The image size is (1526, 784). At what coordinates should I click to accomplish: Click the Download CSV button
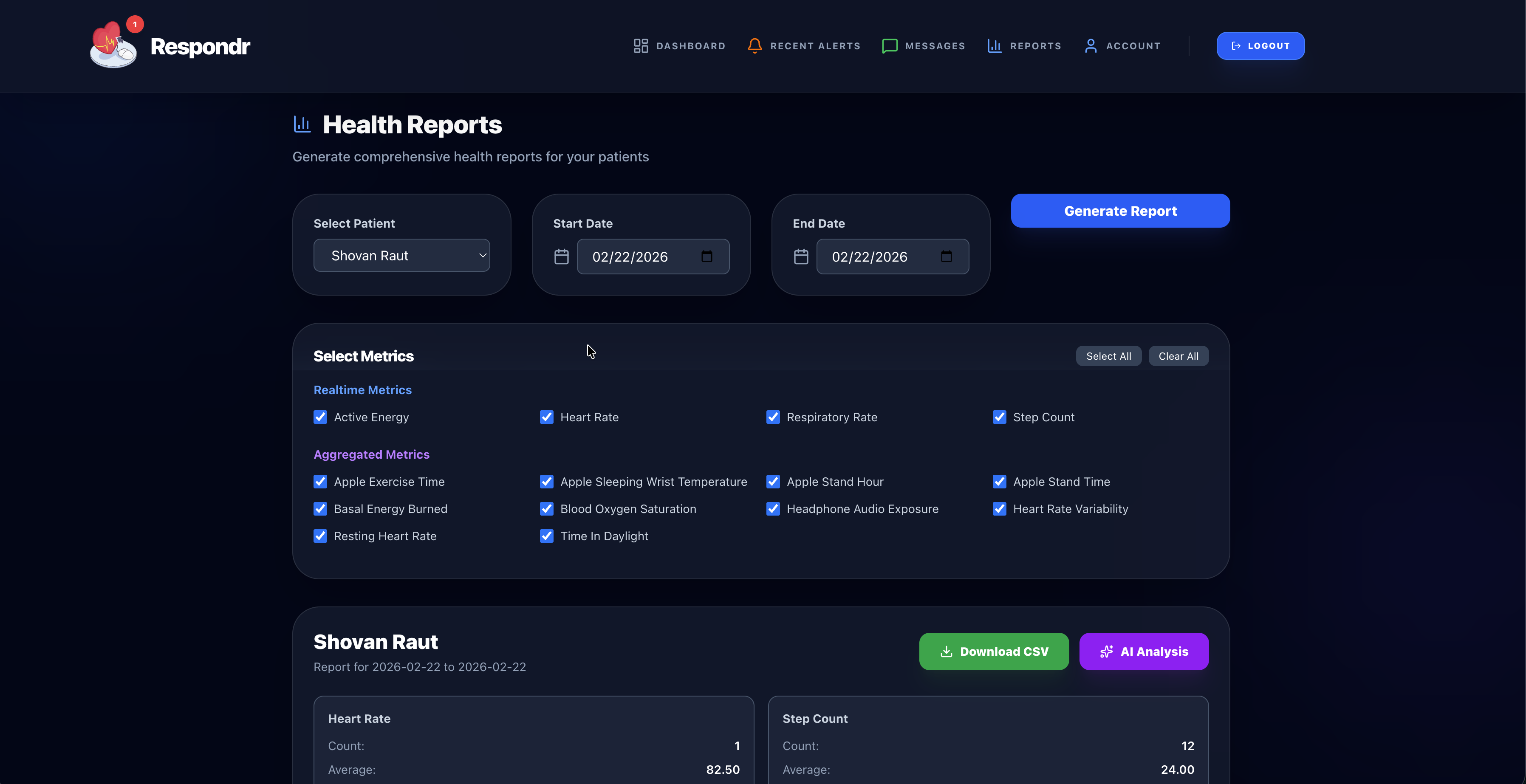coord(993,651)
